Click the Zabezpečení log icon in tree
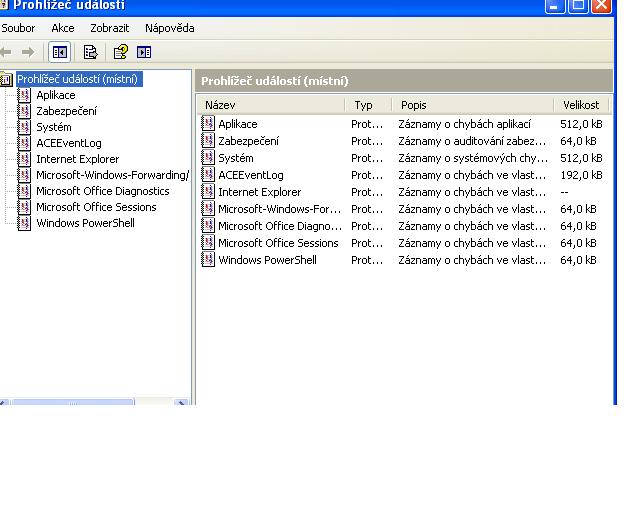This screenshot has width=640, height=512. tap(24, 111)
